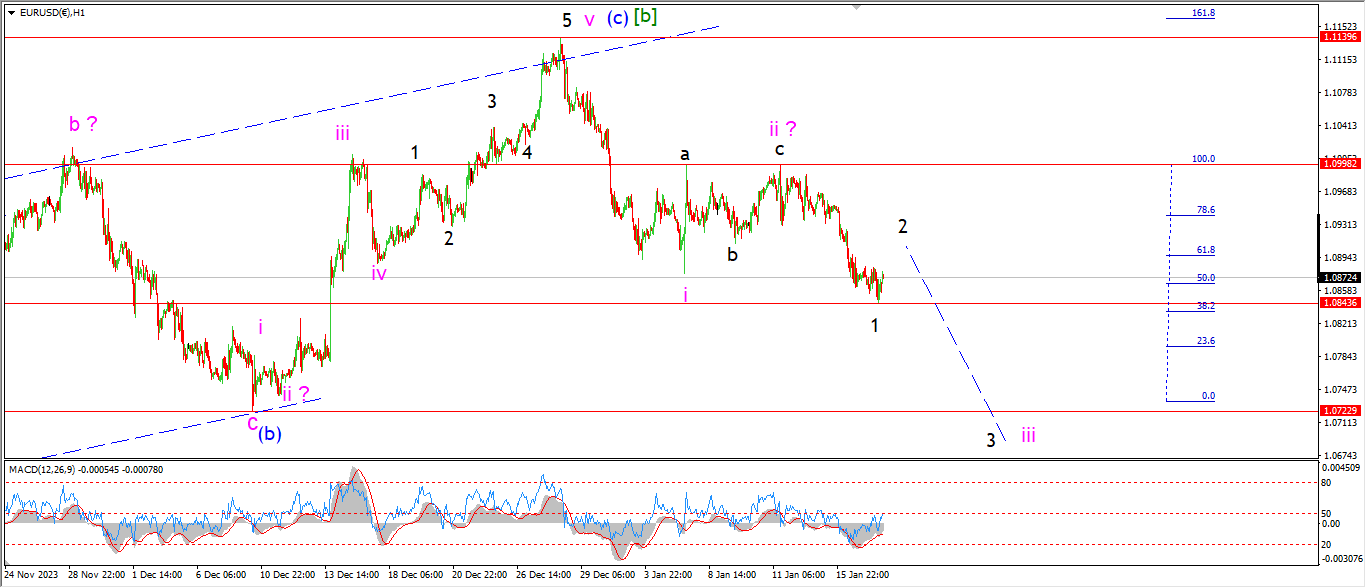Click the projected wave 3 label at bottom
Viewport: 1366px width, 588px height.
pos(991,440)
